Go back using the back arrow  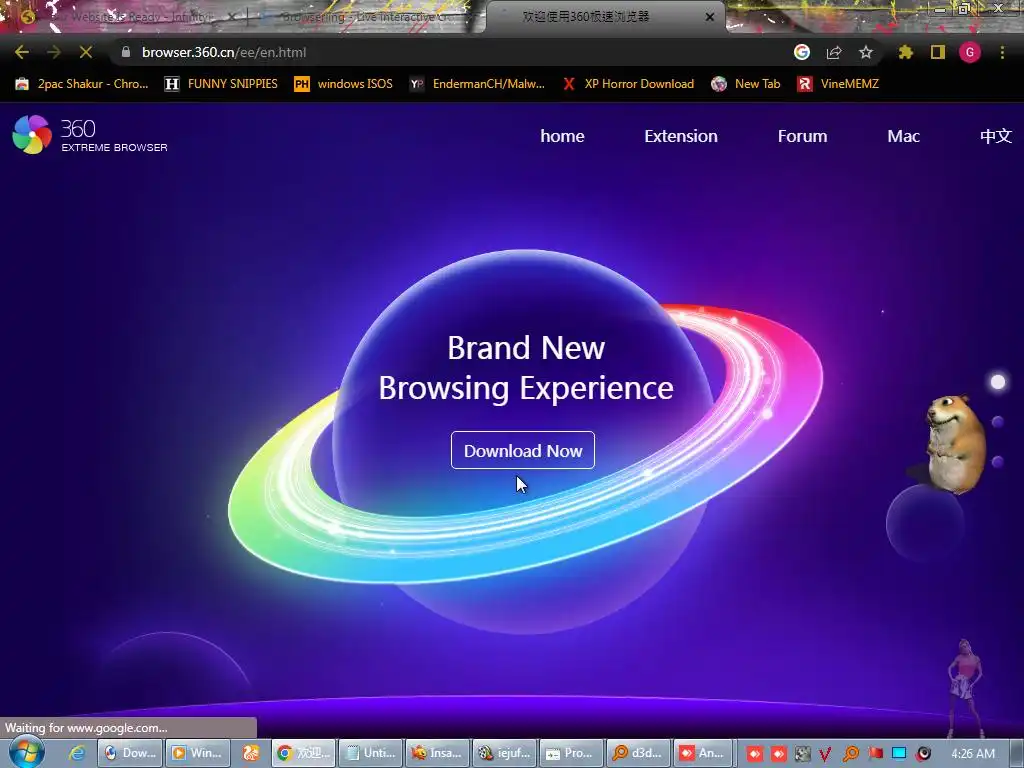pyautogui.click(x=22, y=52)
